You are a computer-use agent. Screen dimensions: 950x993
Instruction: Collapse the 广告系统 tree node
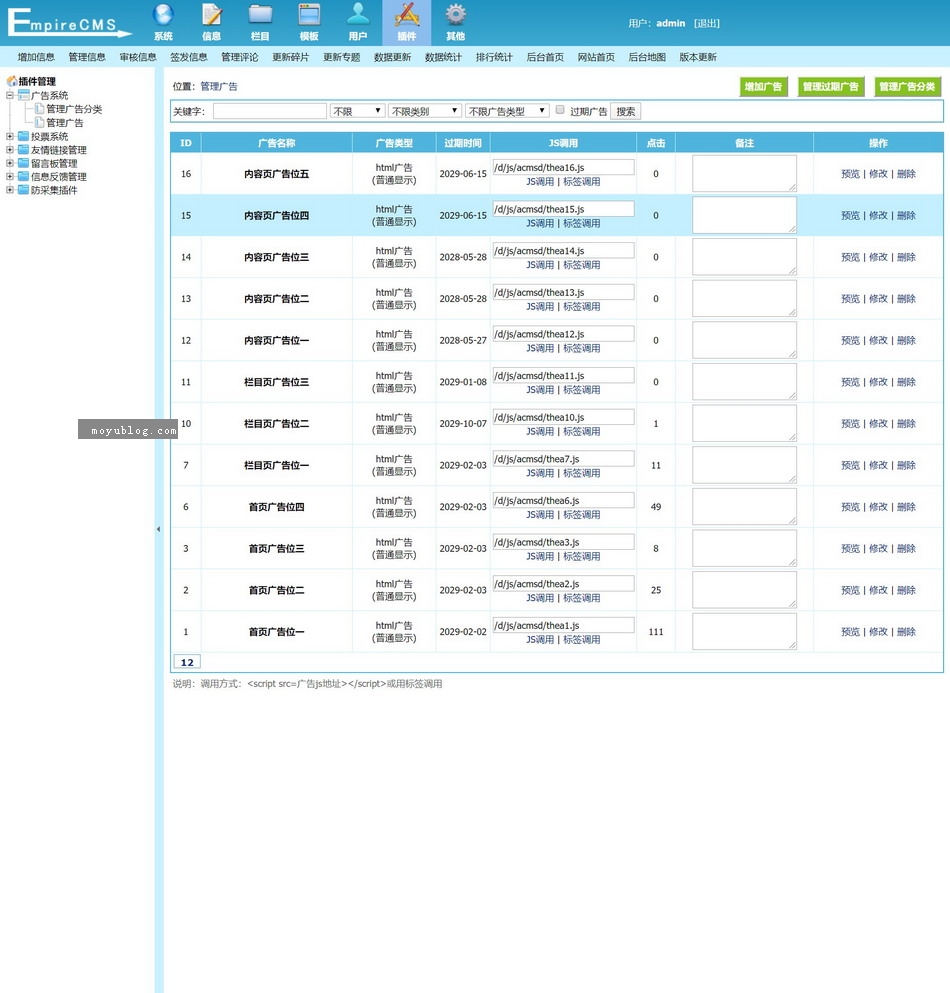click(x=10, y=95)
